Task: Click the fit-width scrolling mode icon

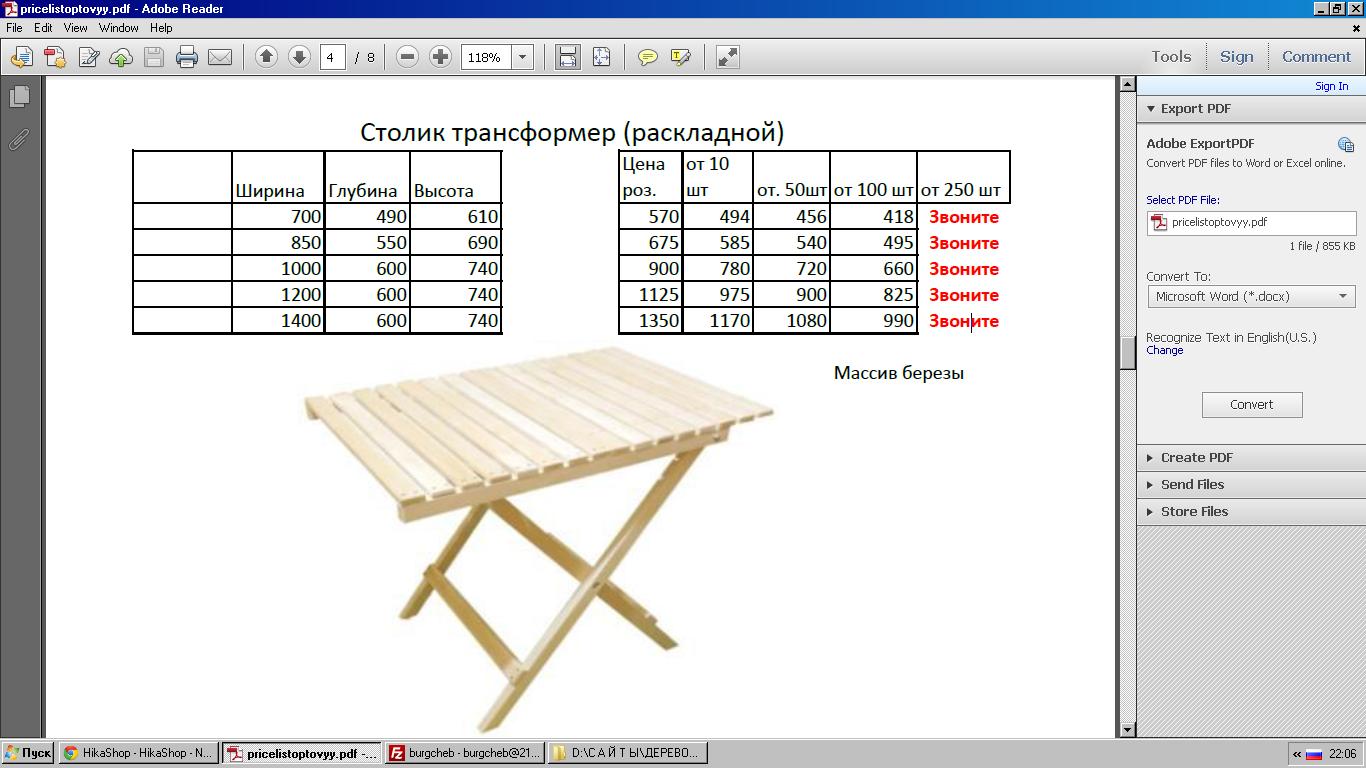Action: click(568, 57)
